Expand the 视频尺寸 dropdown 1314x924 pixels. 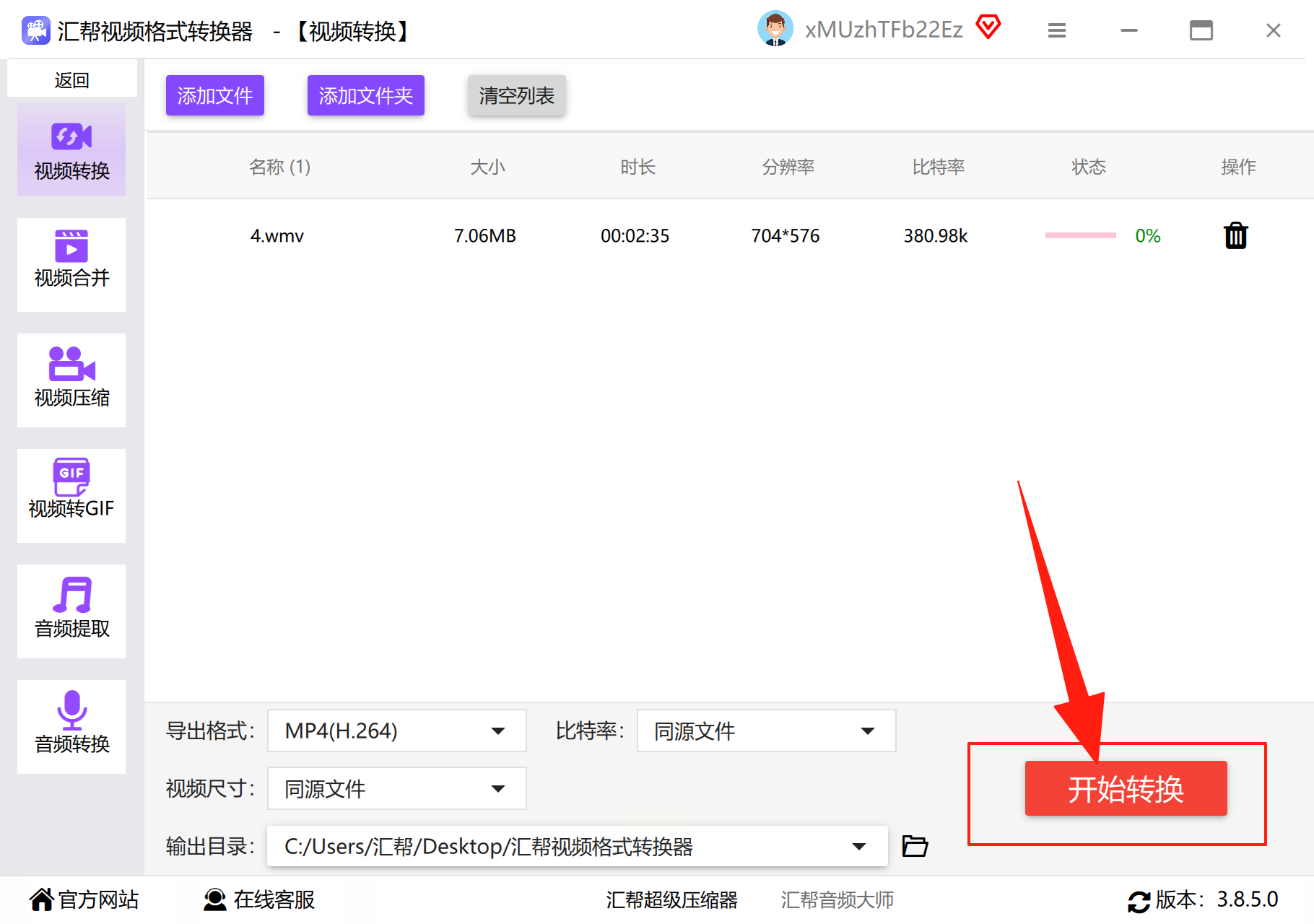tap(396, 788)
